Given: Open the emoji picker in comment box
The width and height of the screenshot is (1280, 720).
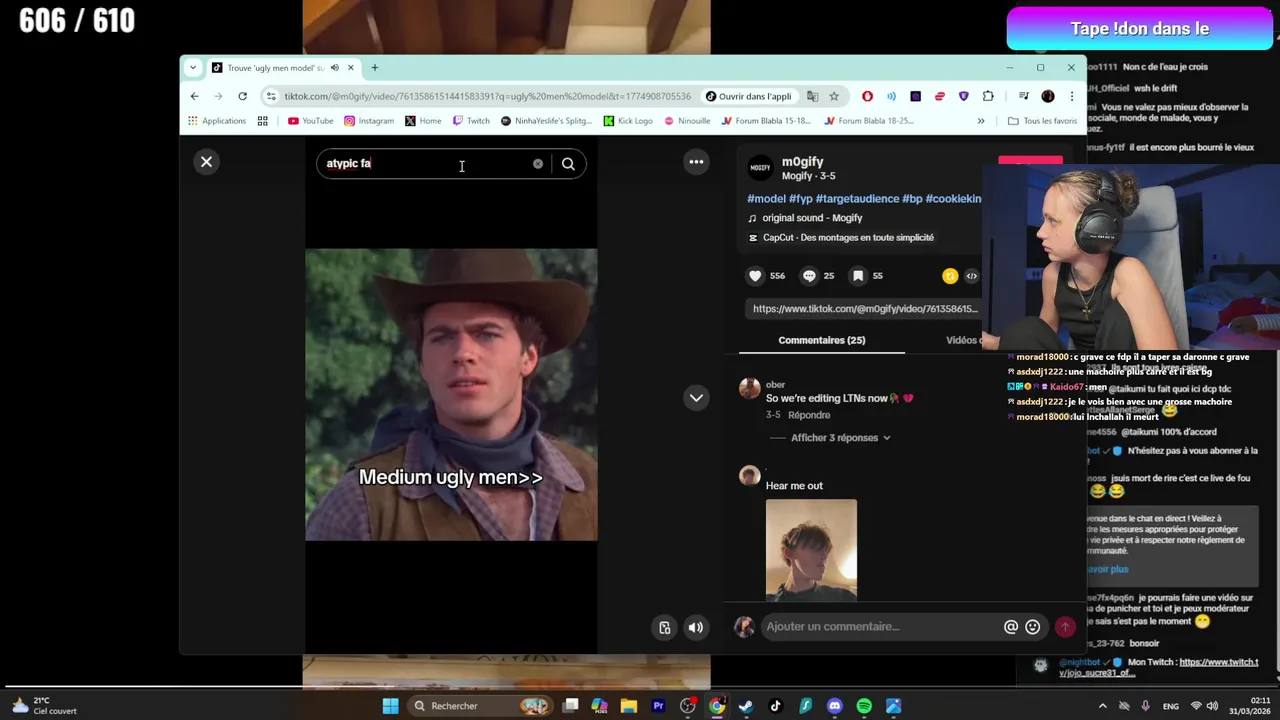Looking at the screenshot, I should tap(1033, 627).
